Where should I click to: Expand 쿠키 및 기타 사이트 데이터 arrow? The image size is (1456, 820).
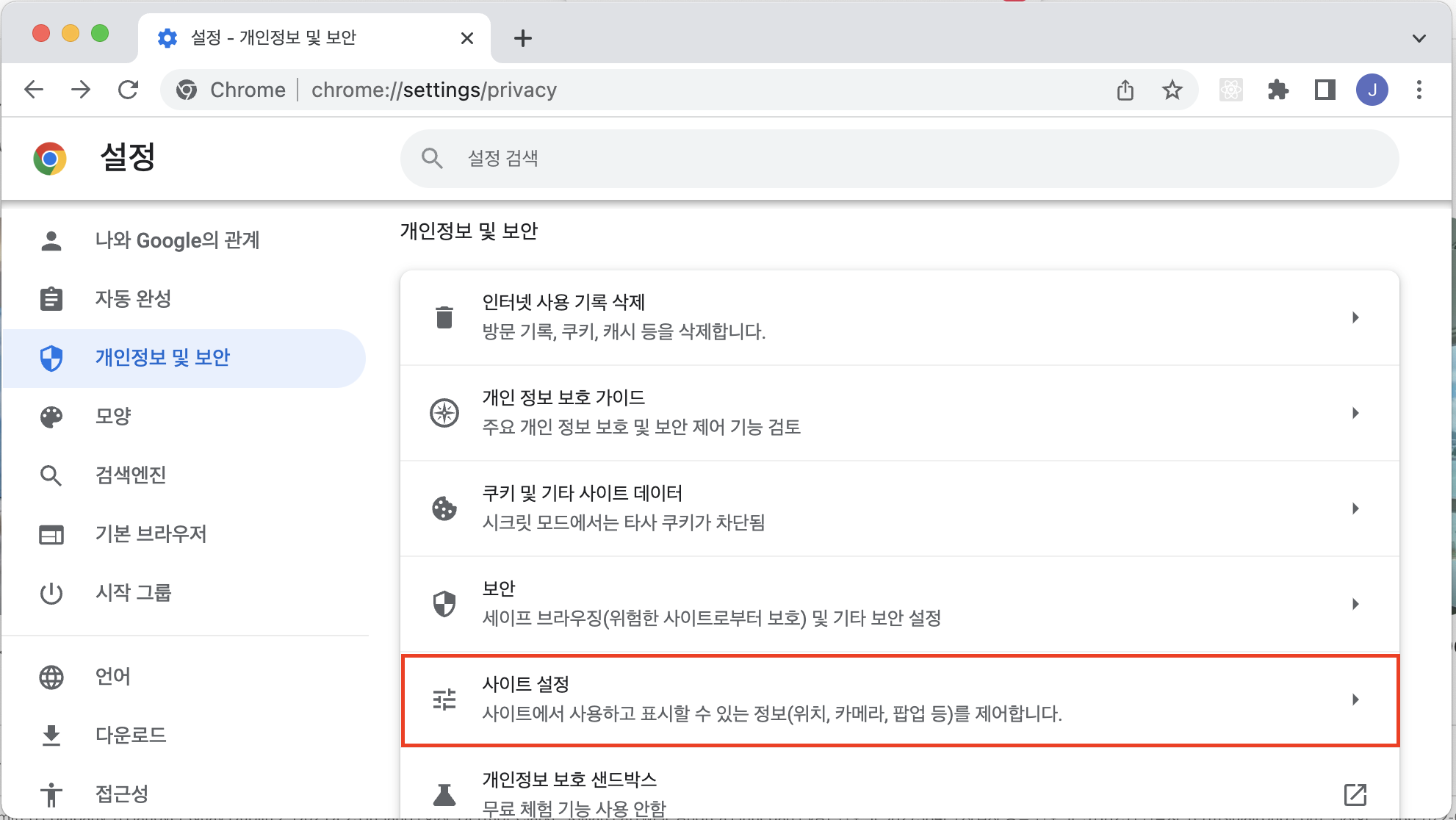pos(1355,508)
